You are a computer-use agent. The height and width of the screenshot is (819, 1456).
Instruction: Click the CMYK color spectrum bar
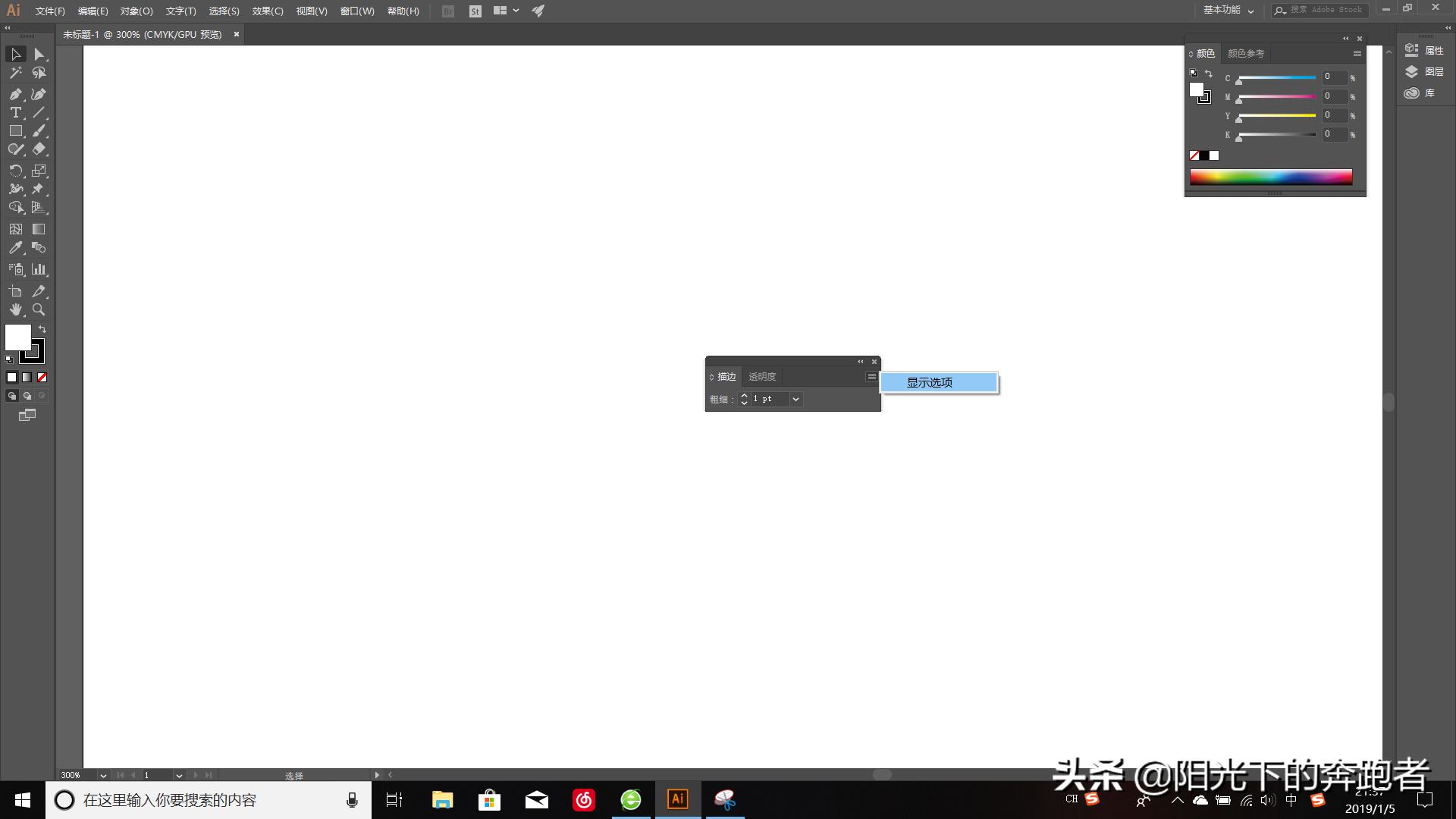(1270, 177)
